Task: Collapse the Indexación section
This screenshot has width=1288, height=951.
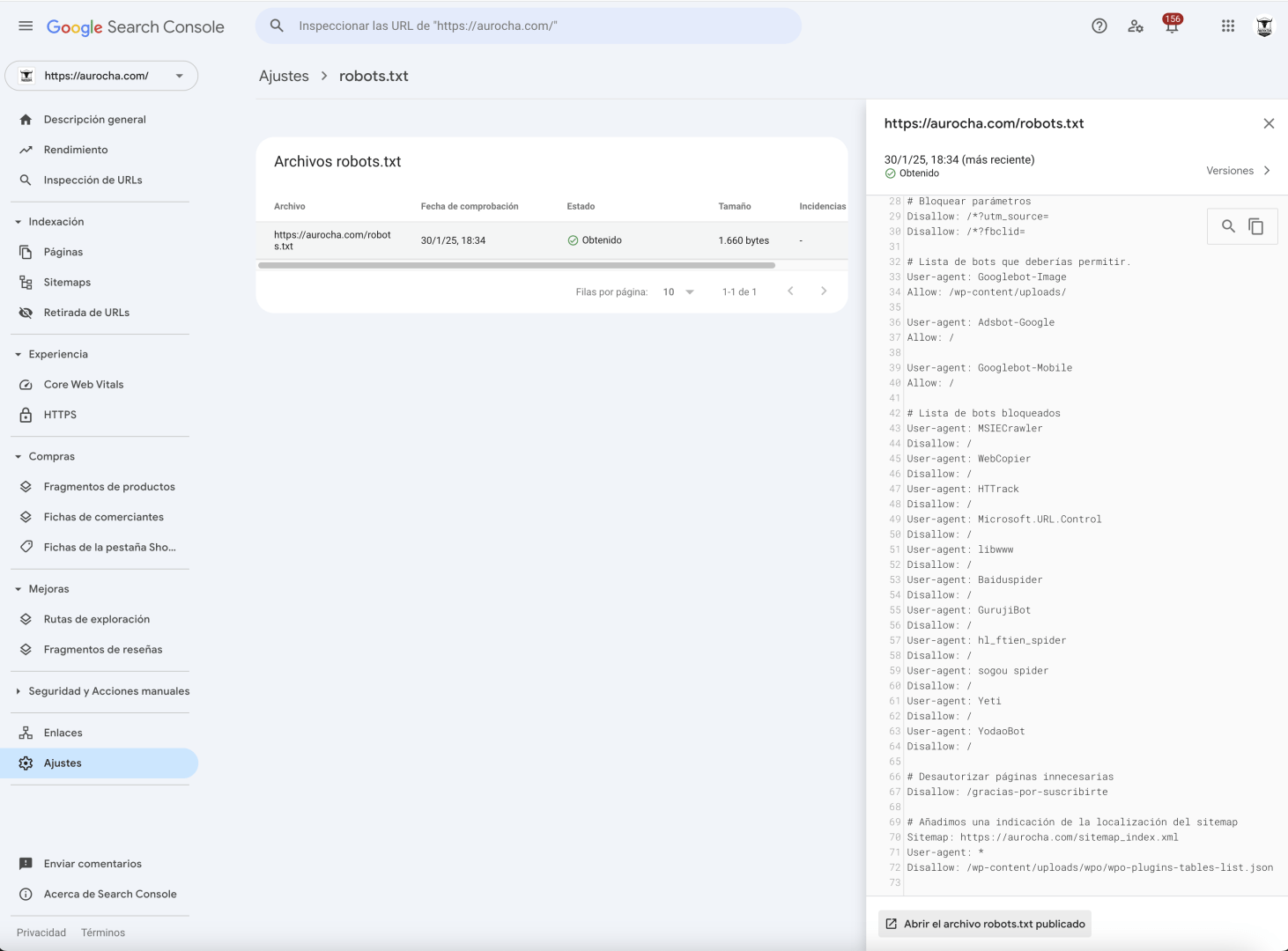Action: point(18,222)
